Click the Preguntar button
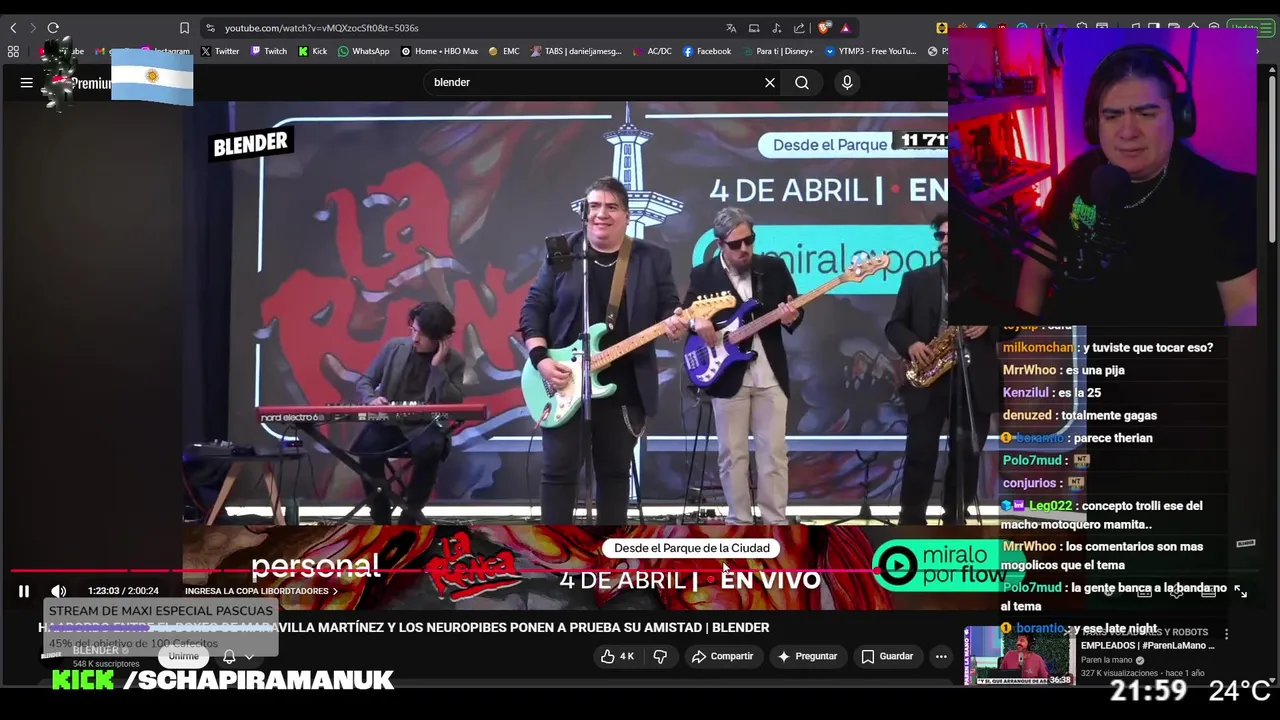Viewport: 1280px width, 720px height. (807, 656)
